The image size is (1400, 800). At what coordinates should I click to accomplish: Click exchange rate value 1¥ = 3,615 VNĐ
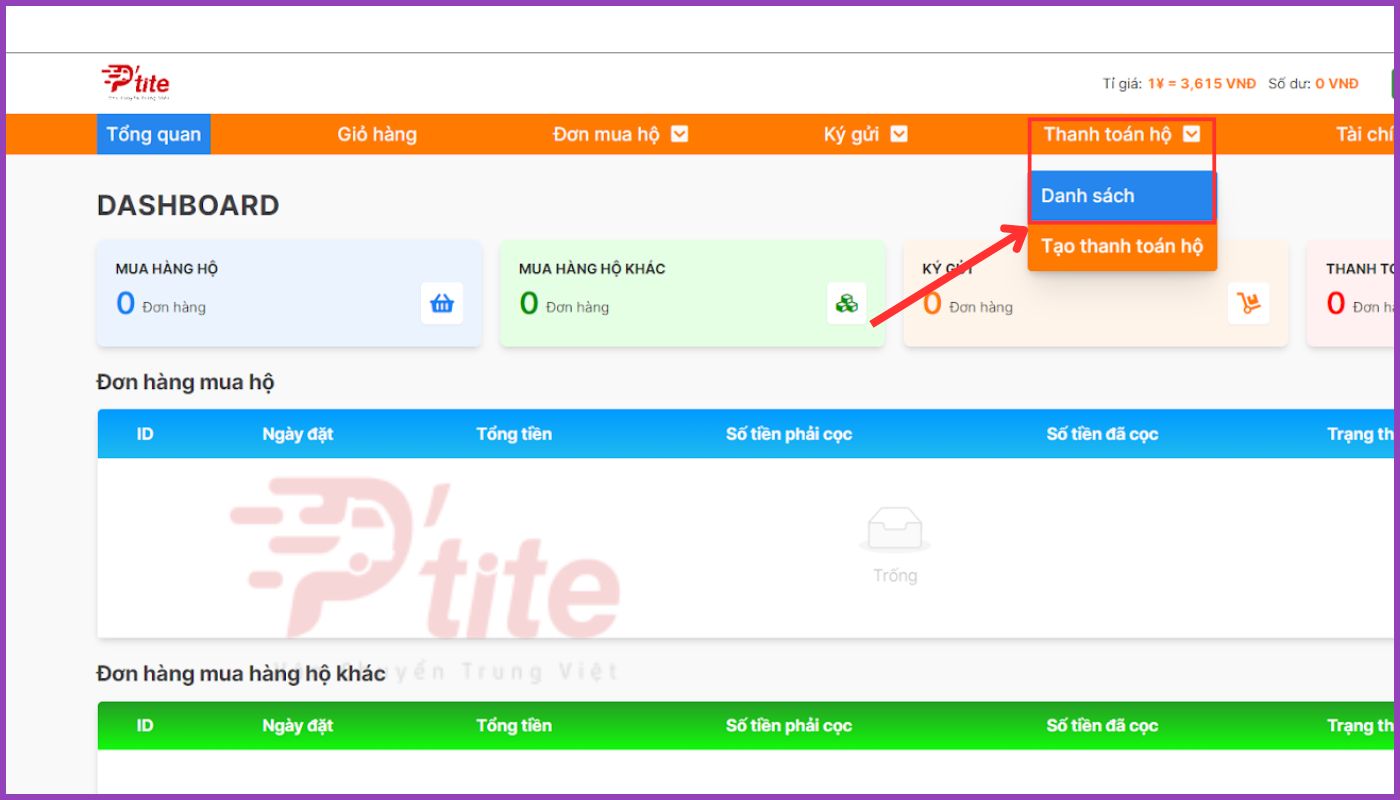(x=1202, y=84)
